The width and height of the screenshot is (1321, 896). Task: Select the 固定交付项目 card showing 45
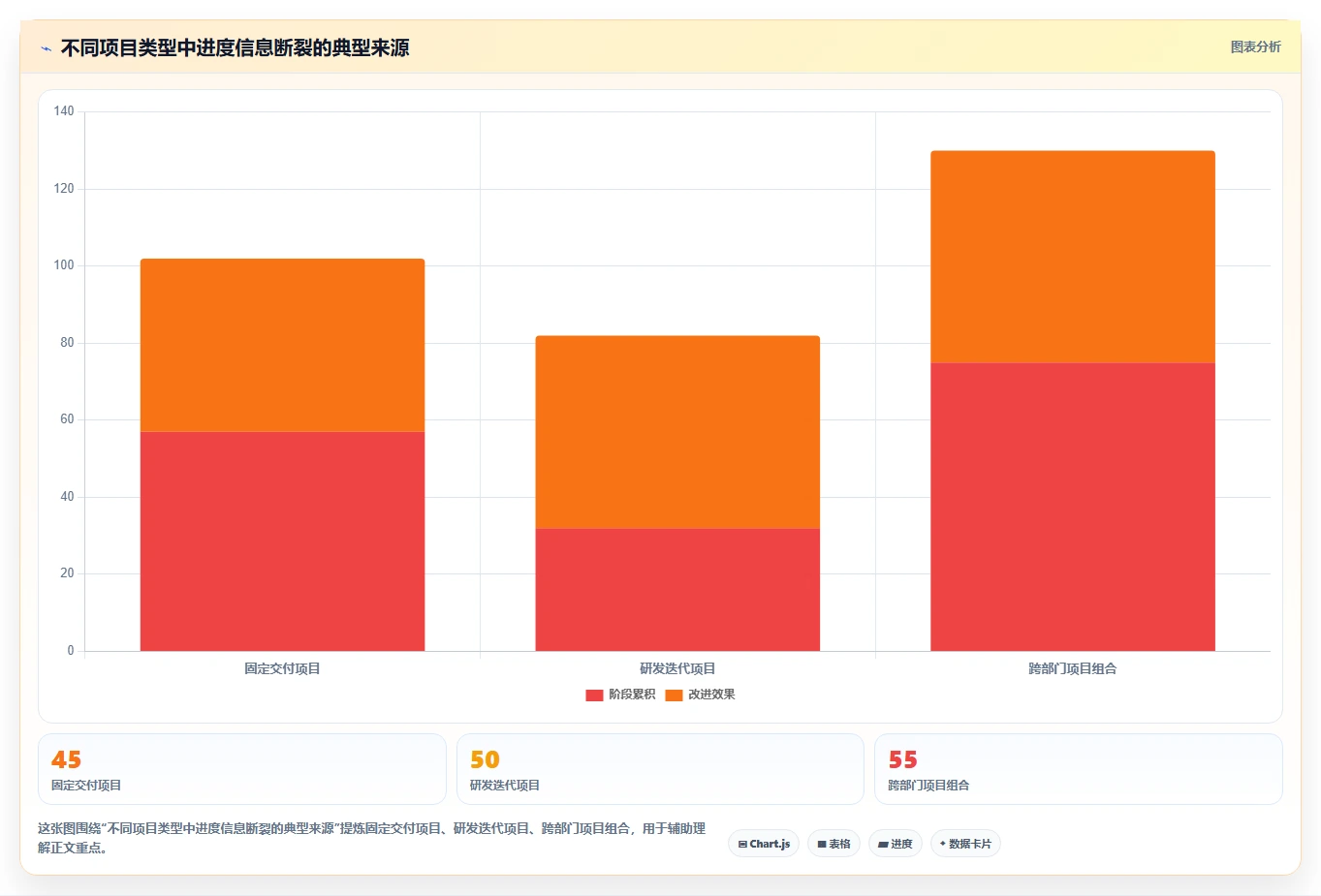(242, 769)
